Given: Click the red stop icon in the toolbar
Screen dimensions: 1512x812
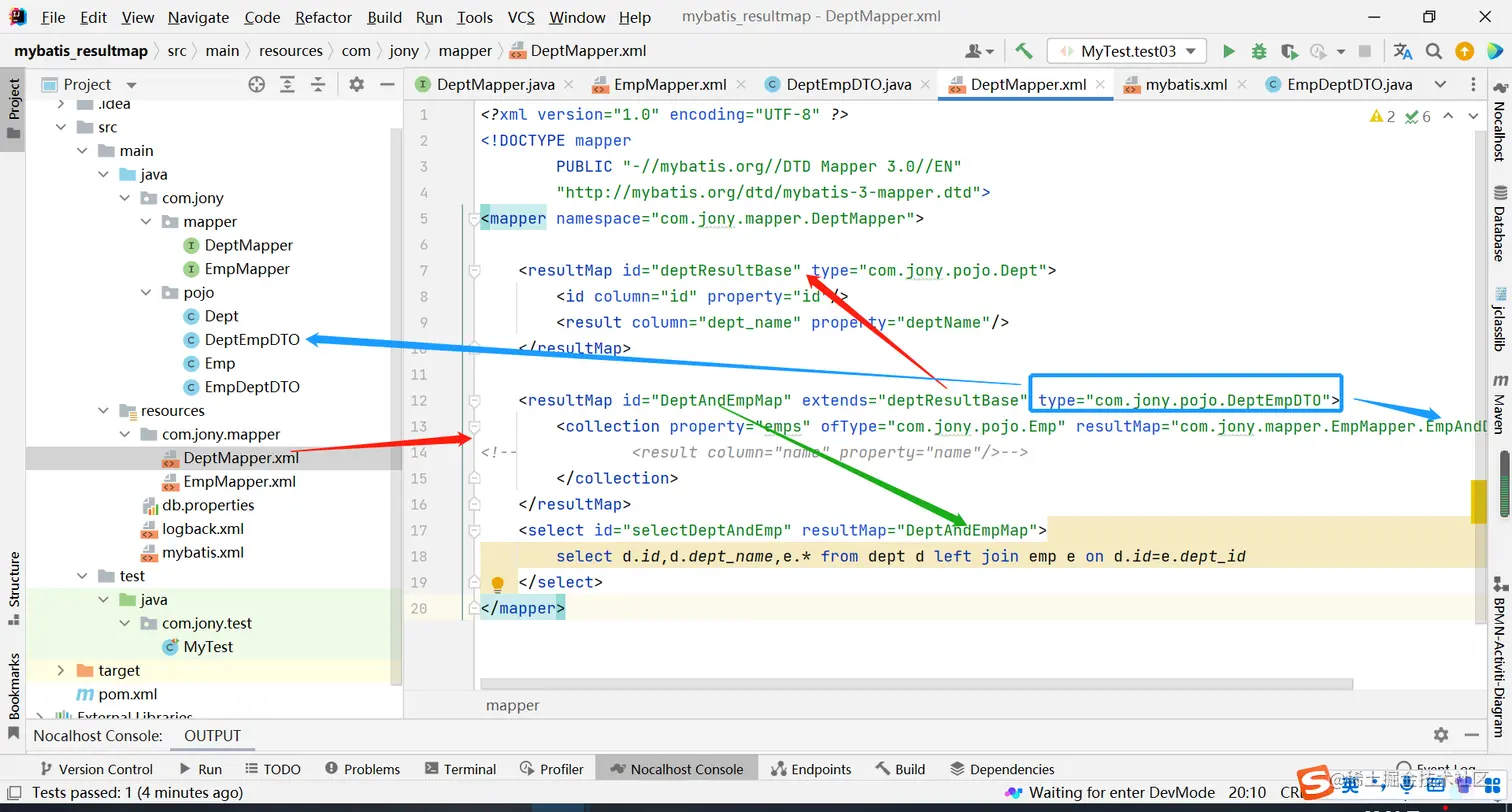Looking at the screenshot, I should pos(1365,51).
